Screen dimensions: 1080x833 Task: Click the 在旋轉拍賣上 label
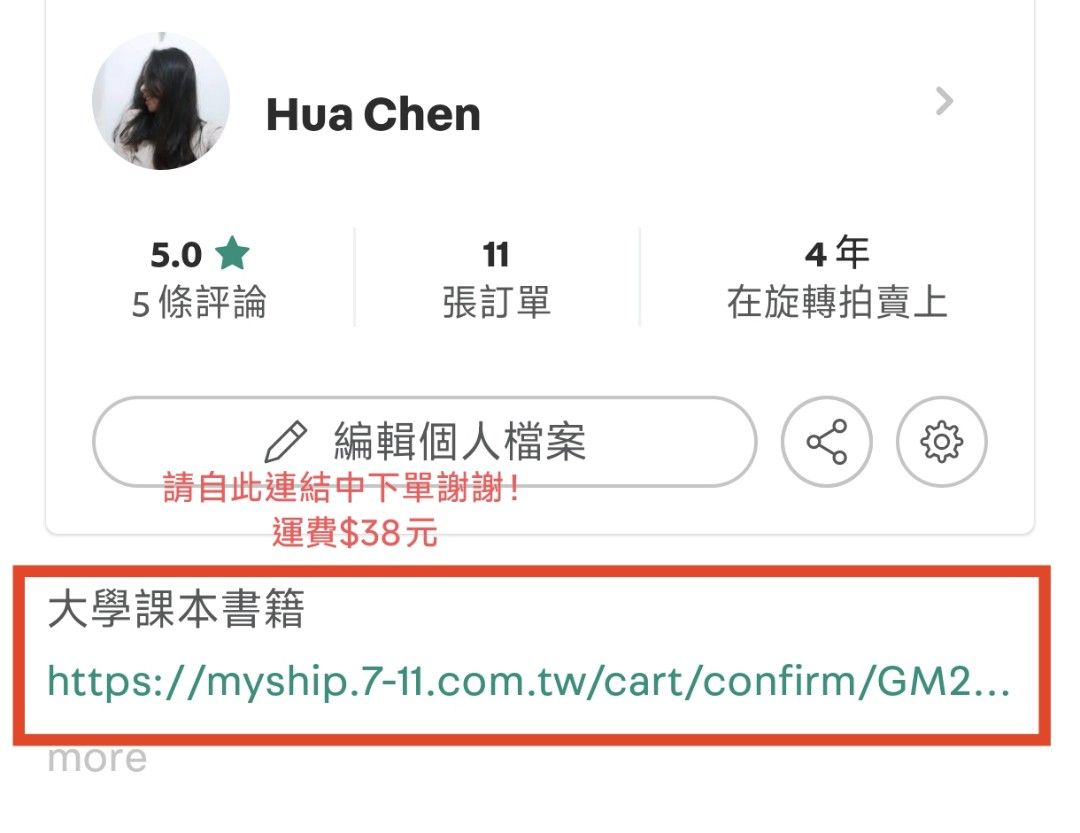[x=837, y=302]
